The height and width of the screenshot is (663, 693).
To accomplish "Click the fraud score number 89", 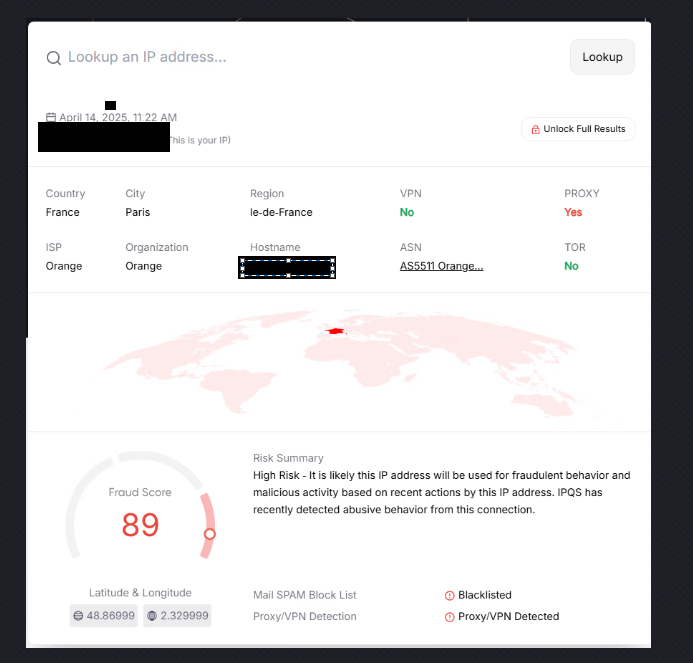I will (140, 525).
